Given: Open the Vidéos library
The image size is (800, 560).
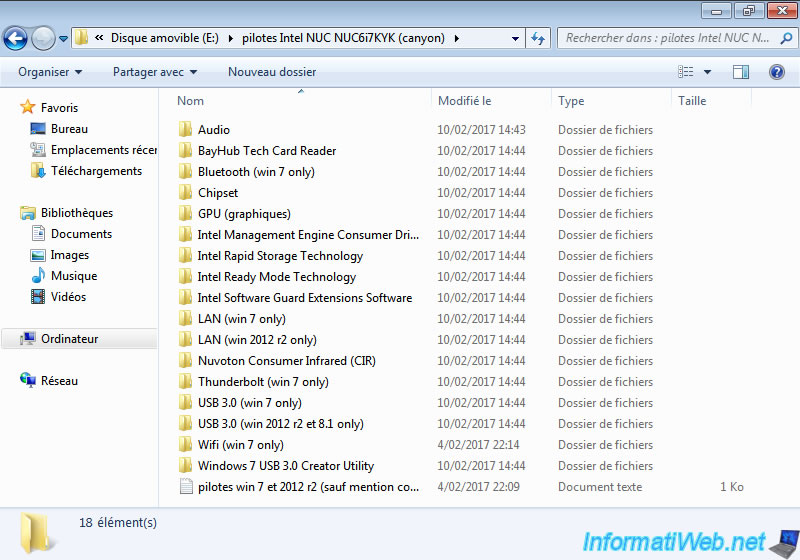Looking at the screenshot, I should [x=58, y=297].
